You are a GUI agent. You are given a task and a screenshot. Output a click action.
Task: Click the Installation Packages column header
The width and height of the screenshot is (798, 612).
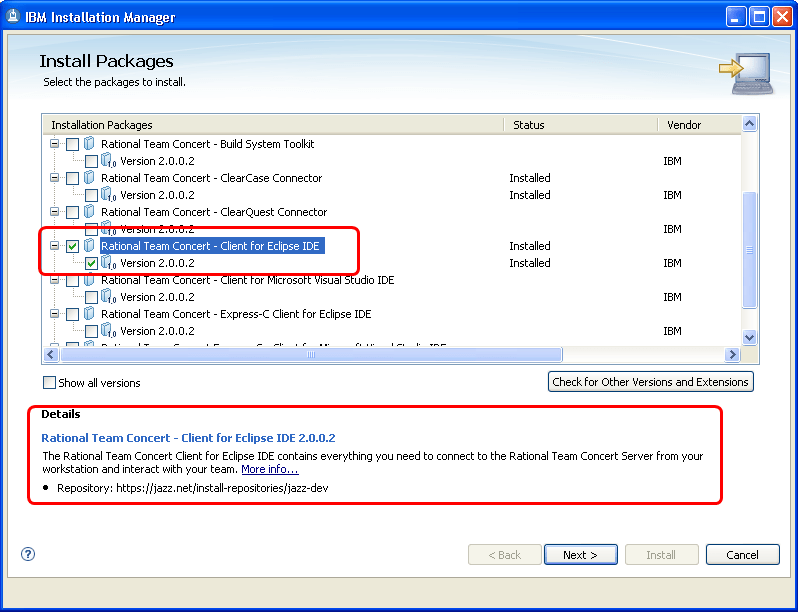273,125
